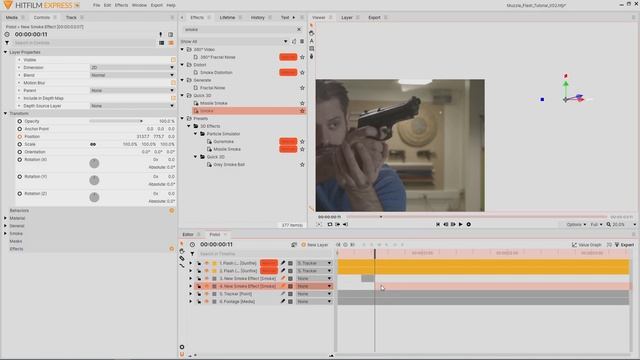The image size is (640, 360).
Task: Click the Controls panel clock icon
Action: [7, 34]
